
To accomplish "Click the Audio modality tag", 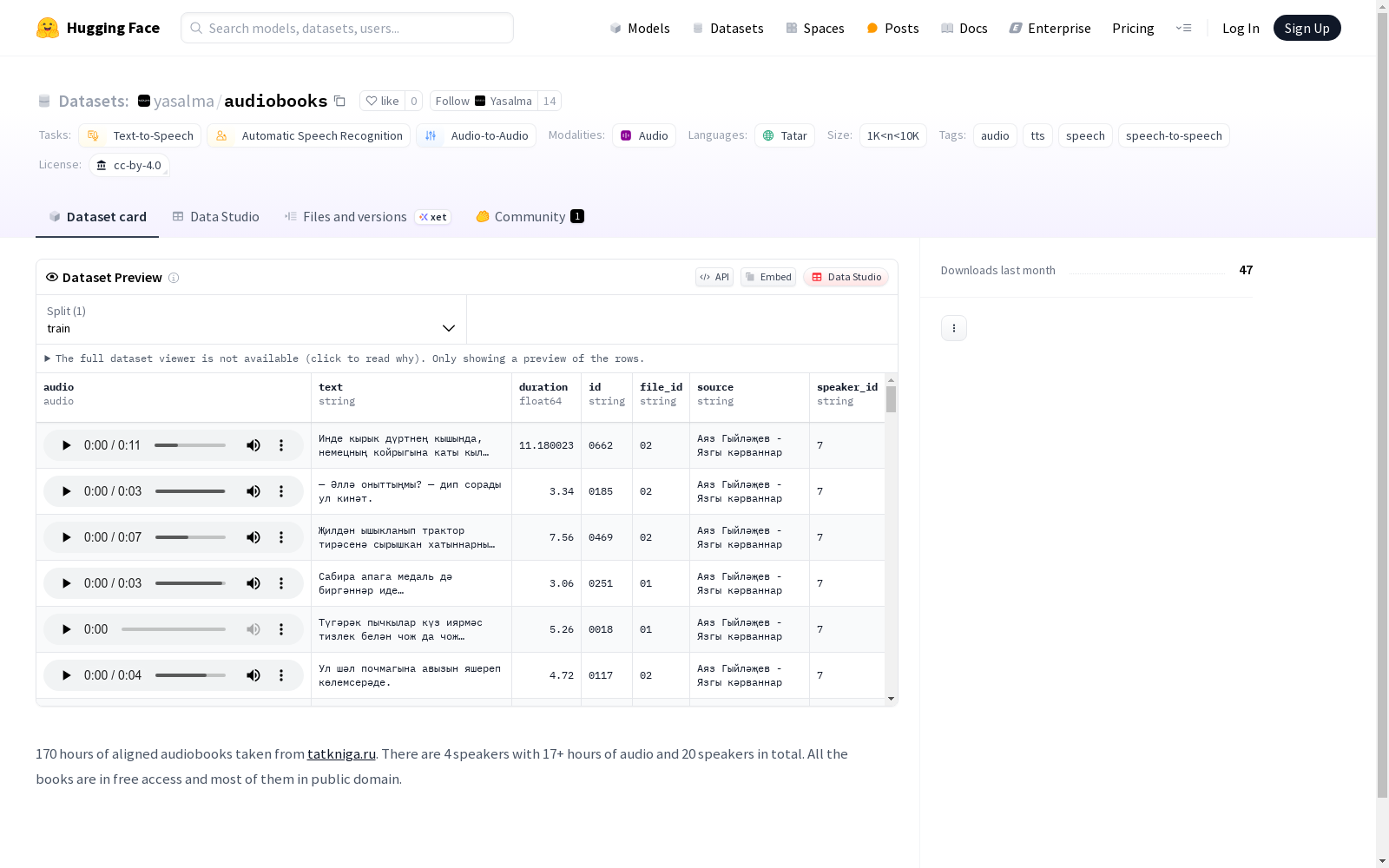I will (x=644, y=135).
